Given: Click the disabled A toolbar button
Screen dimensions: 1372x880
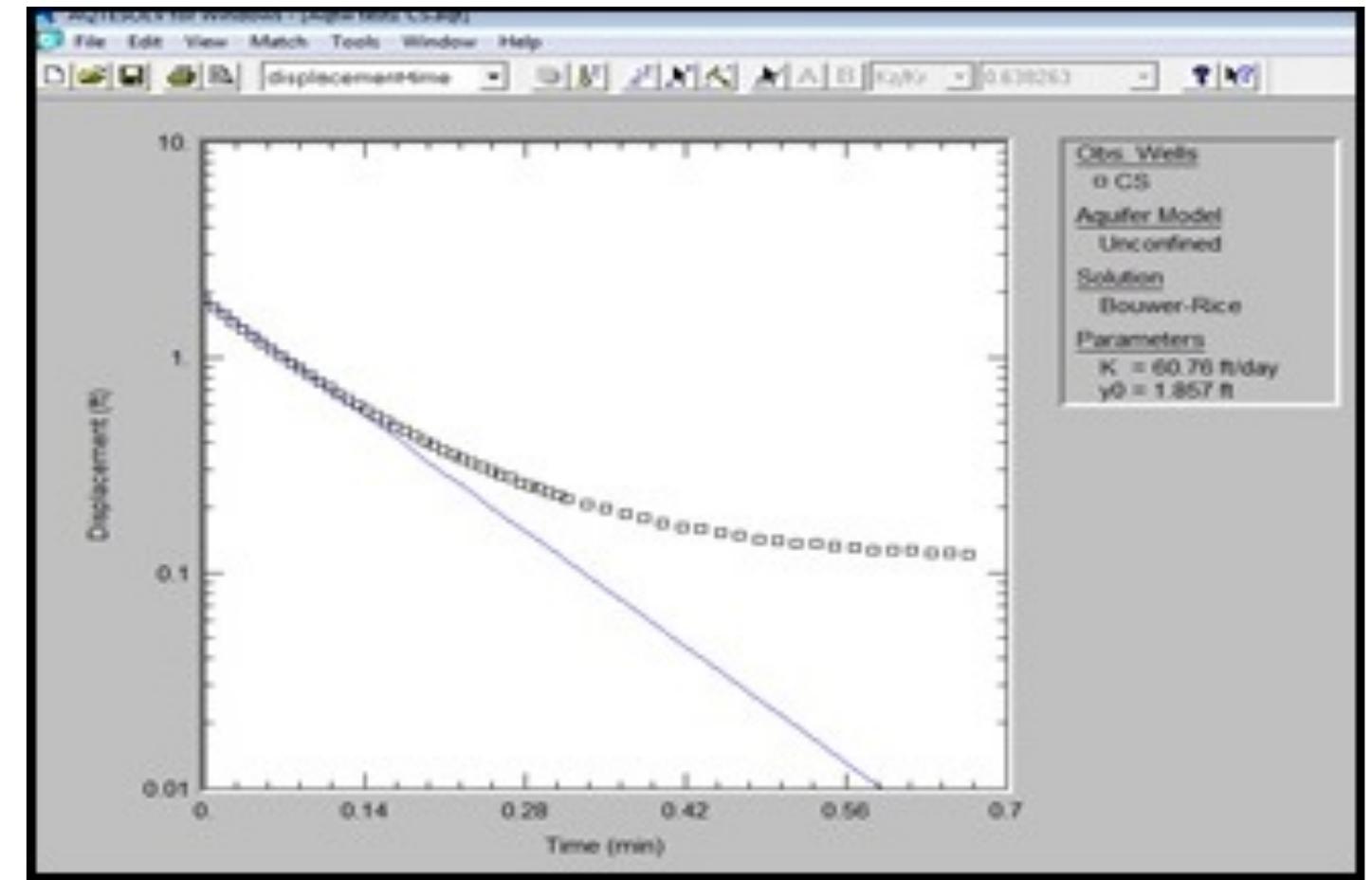Looking at the screenshot, I should point(810,76).
